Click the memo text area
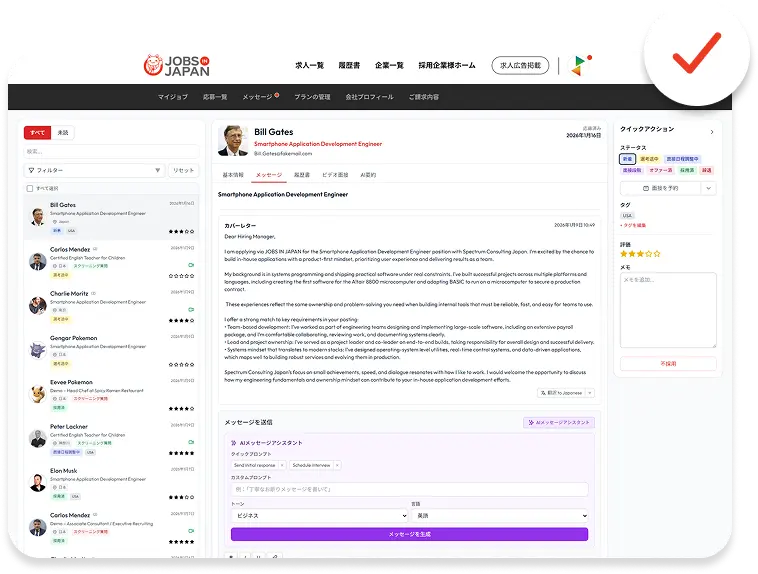The image size is (758, 574). click(x=668, y=310)
